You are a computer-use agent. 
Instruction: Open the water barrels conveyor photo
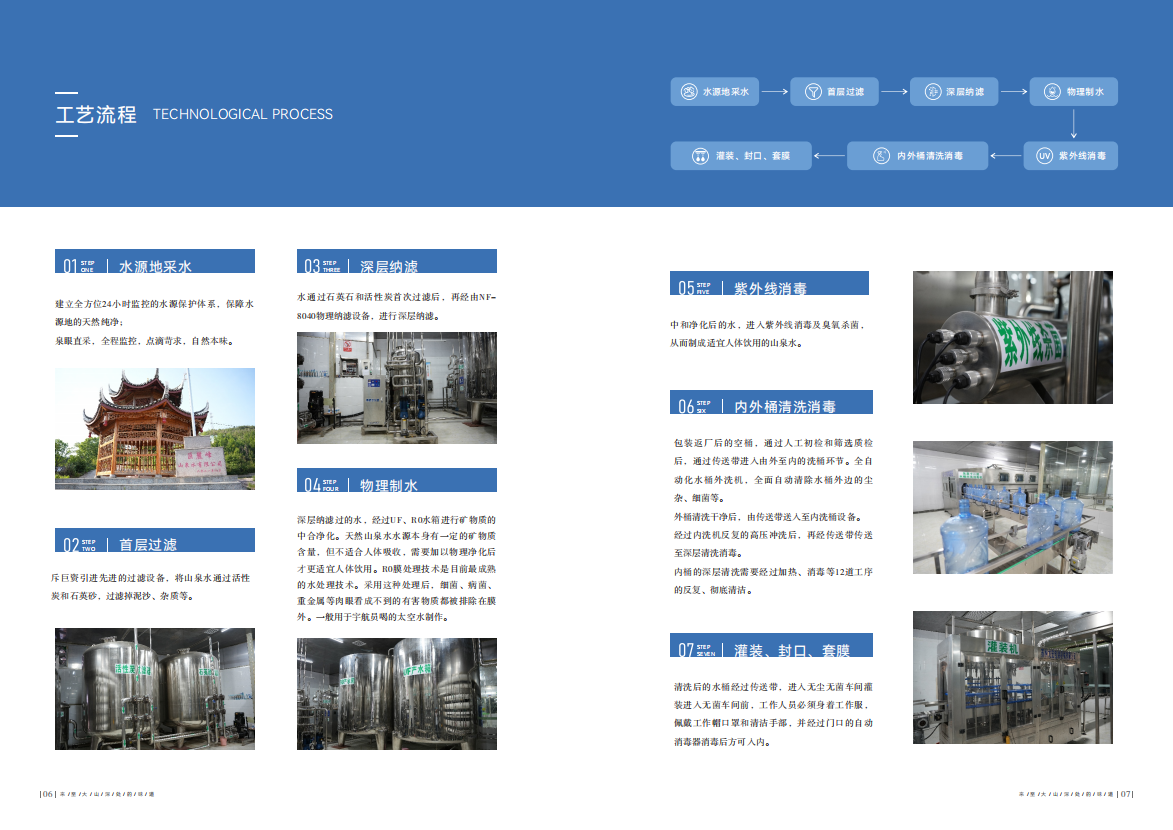click(x=1012, y=507)
